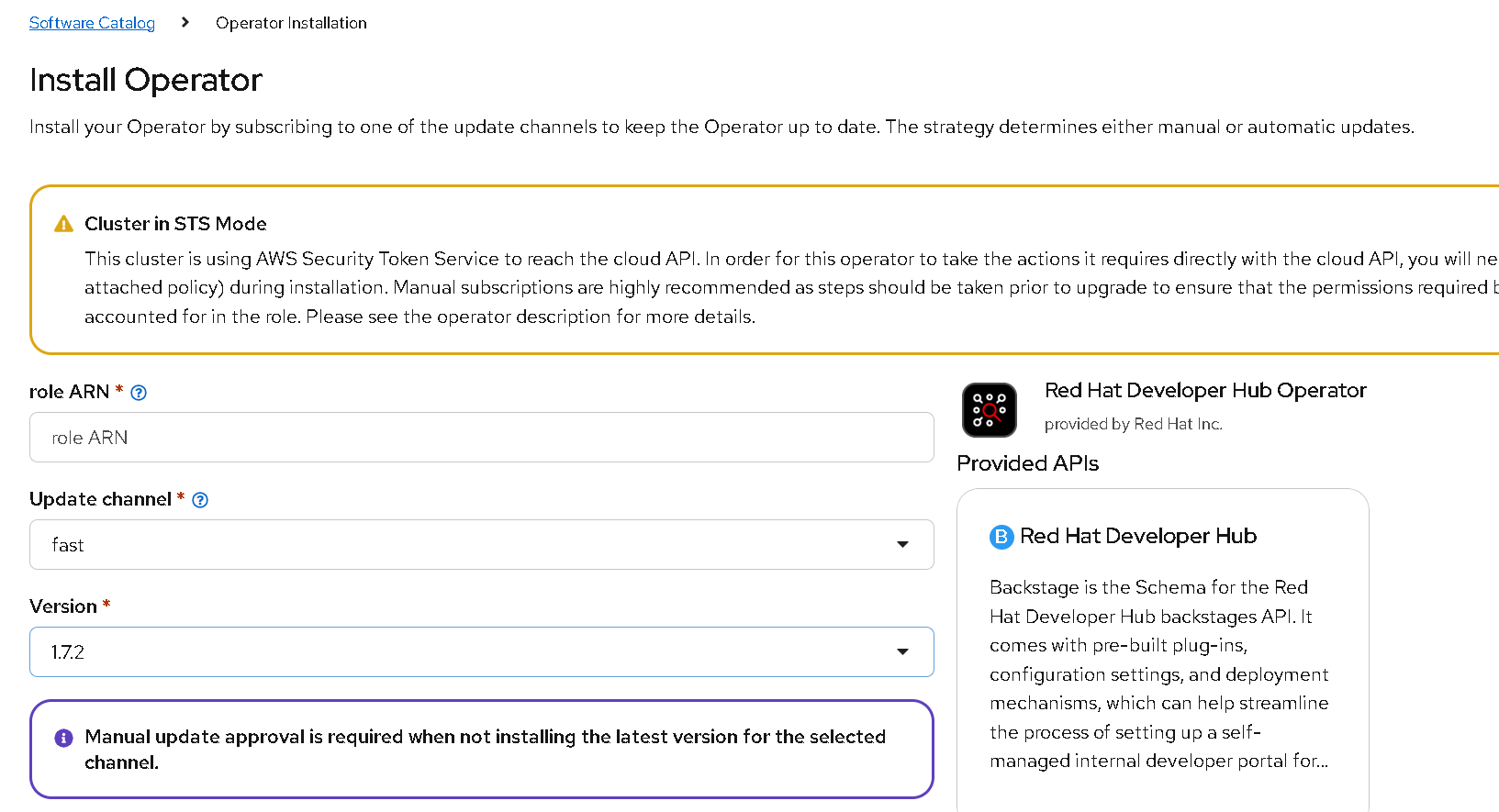The width and height of the screenshot is (1499, 812).
Task: Click the Version field label
Action: [x=62, y=606]
